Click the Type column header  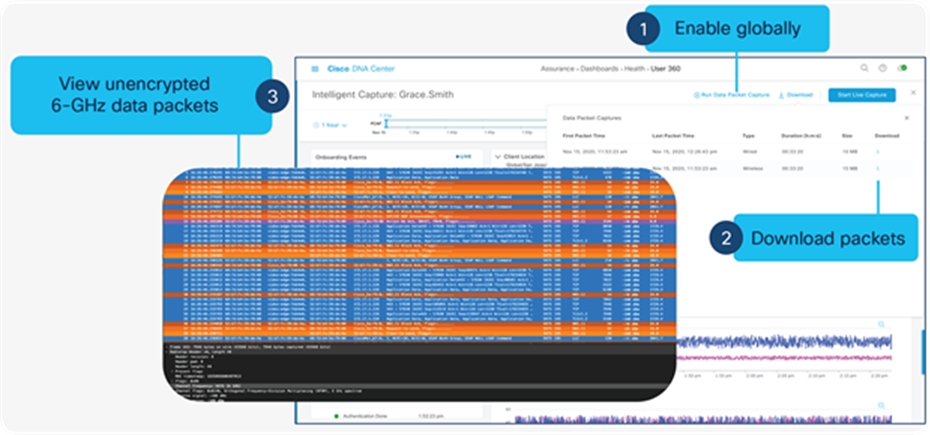(748, 136)
